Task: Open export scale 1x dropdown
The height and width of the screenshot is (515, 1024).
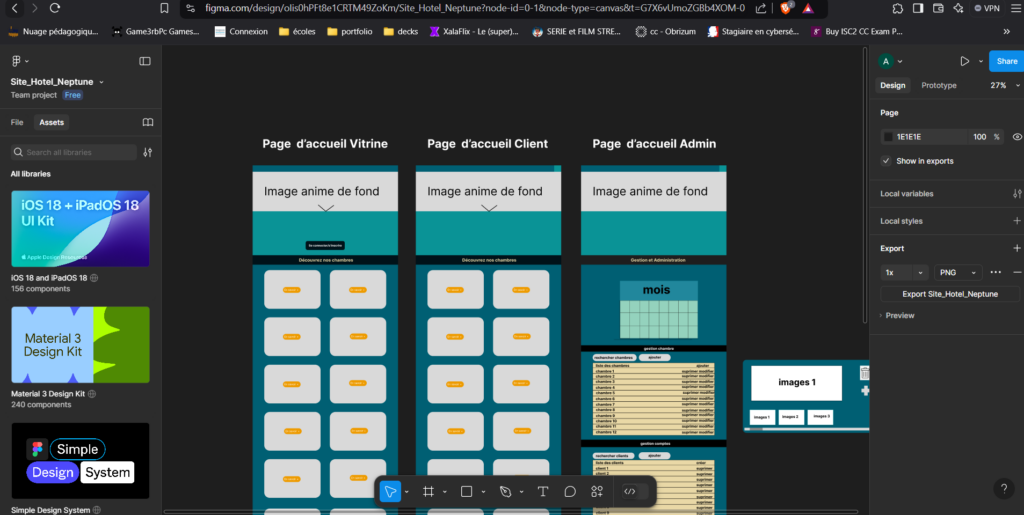Action: [x=904, y=272]
